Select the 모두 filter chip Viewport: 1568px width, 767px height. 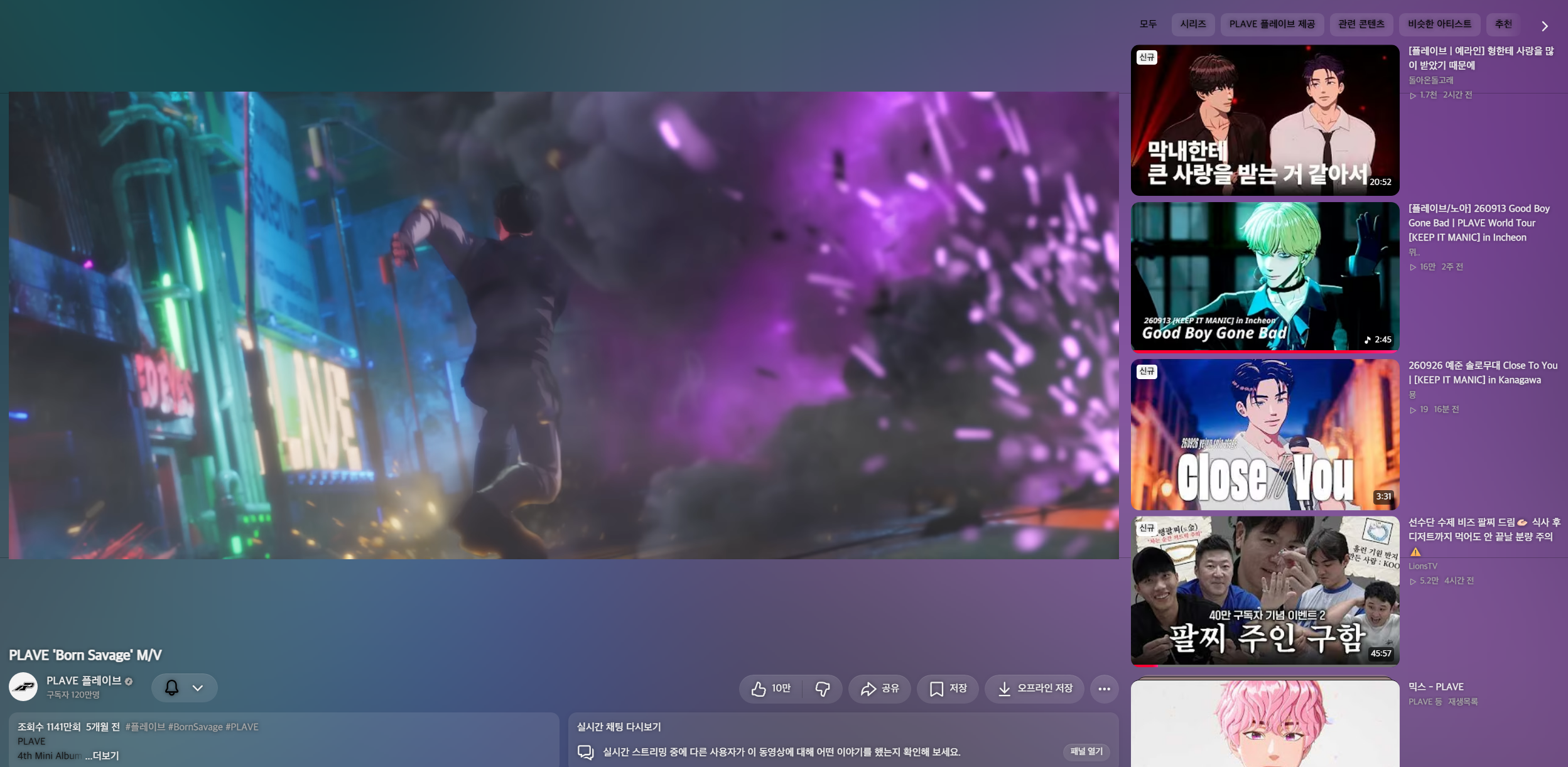point(1148,24)
